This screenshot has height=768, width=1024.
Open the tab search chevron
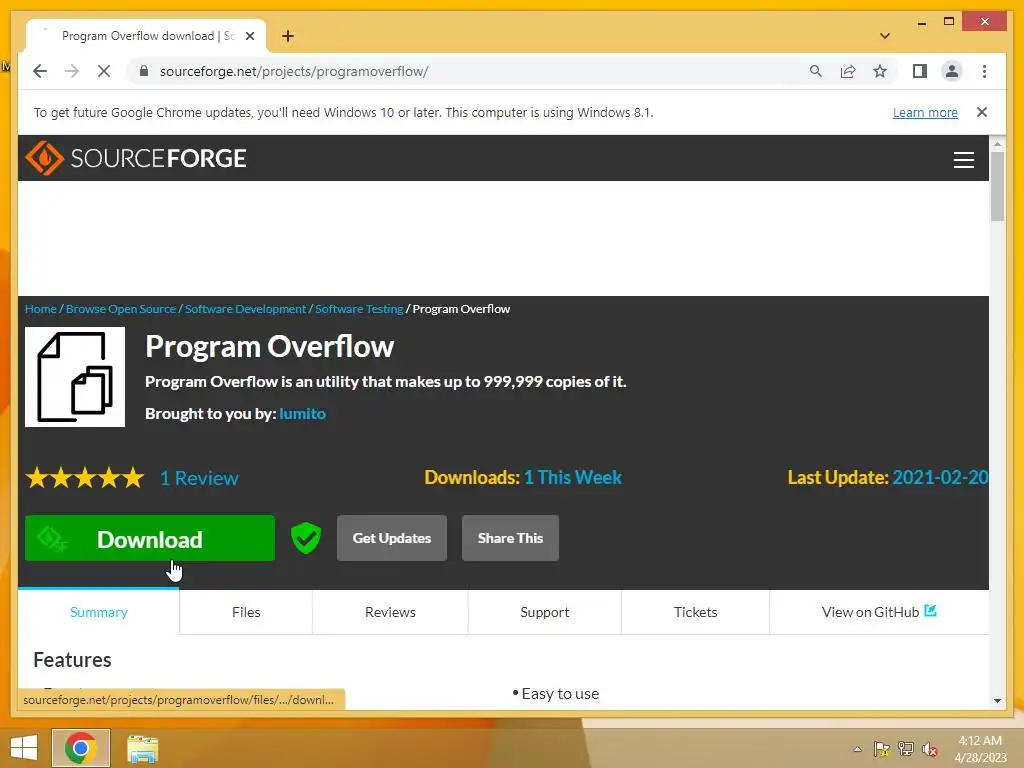(885, 36)
